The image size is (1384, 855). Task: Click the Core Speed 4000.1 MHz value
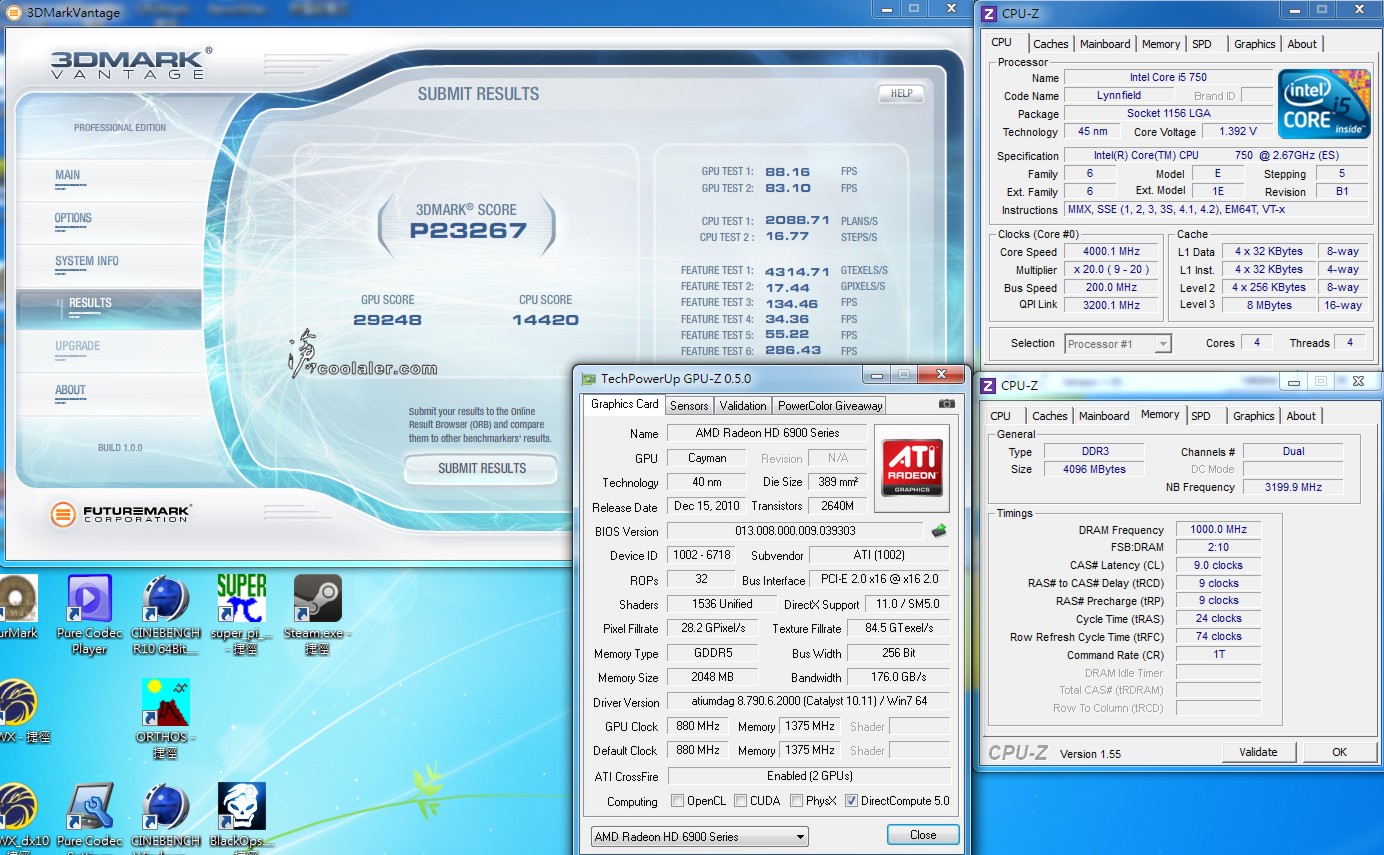pos(1110,252)
